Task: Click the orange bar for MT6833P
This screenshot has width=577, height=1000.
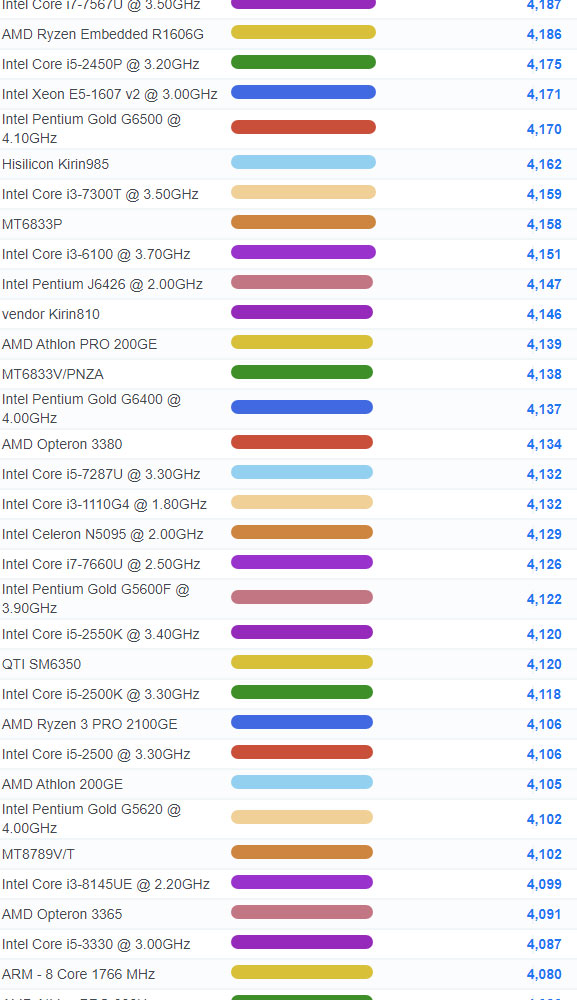Action: point(303,223)
